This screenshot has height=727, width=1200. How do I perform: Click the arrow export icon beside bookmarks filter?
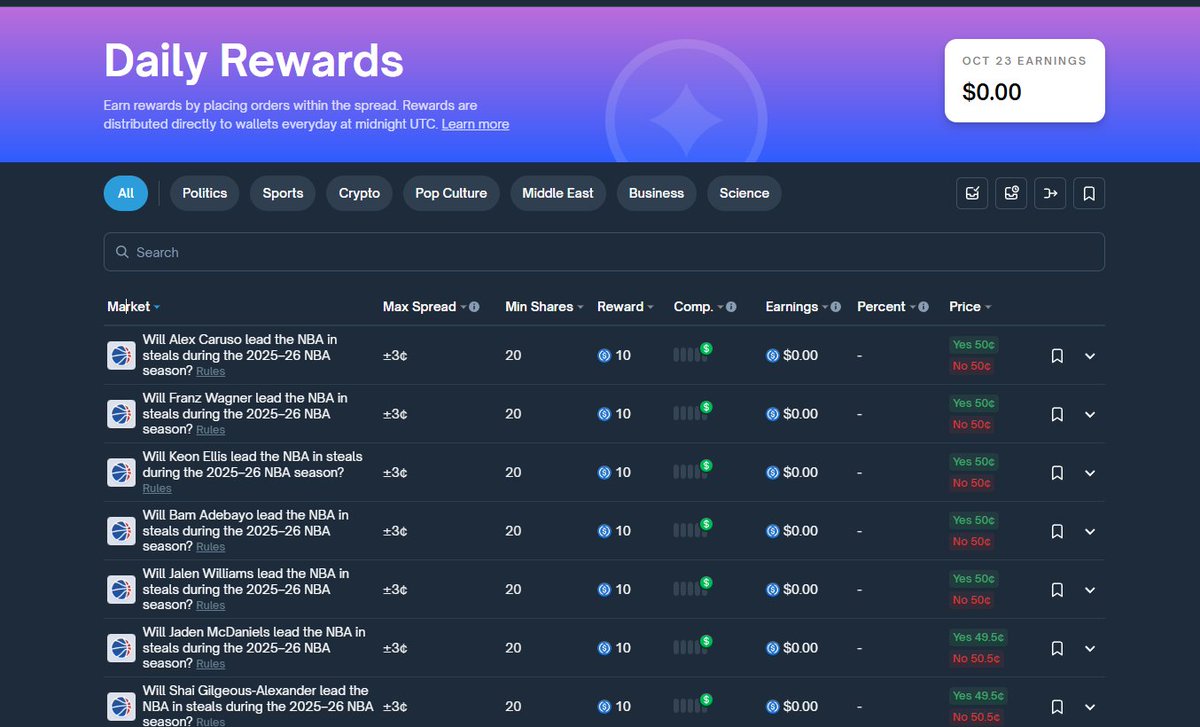1050,193
